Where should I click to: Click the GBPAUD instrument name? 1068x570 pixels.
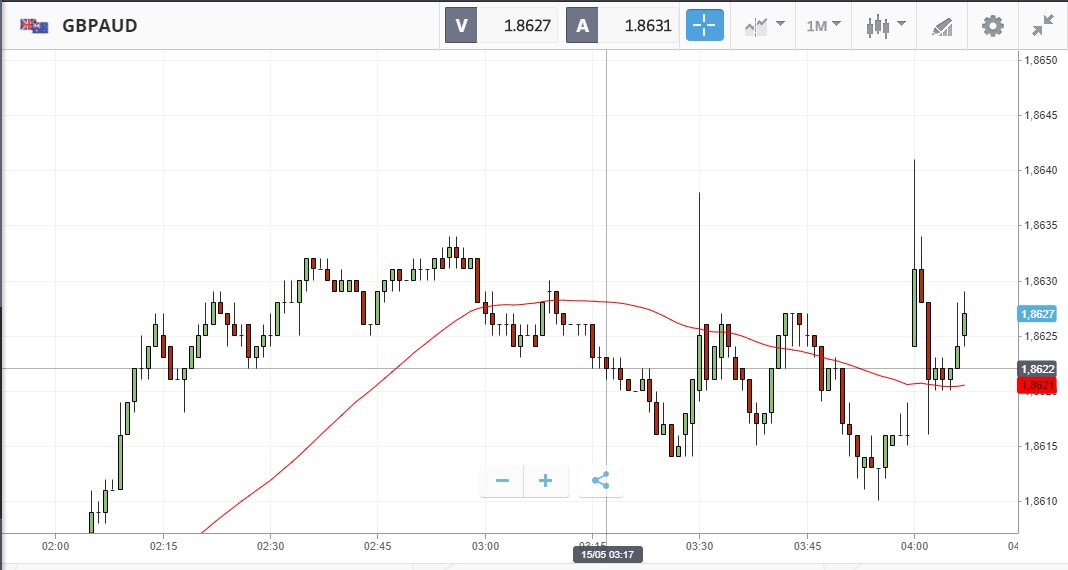[100, 26]
